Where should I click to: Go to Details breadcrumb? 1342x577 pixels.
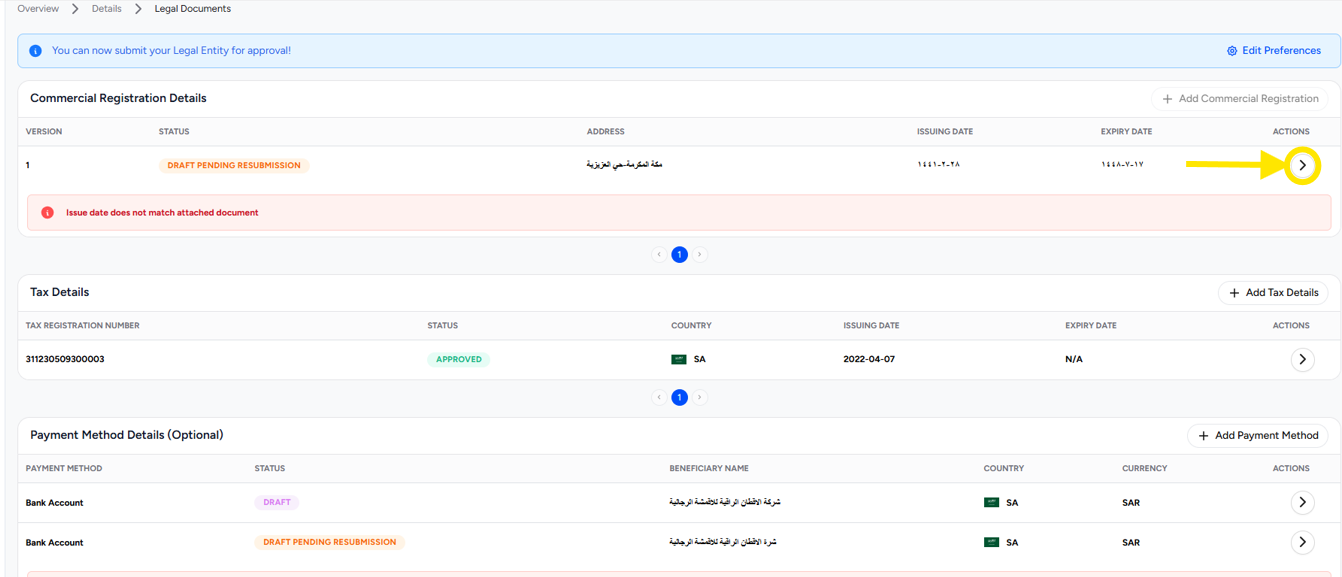(106, 9)
